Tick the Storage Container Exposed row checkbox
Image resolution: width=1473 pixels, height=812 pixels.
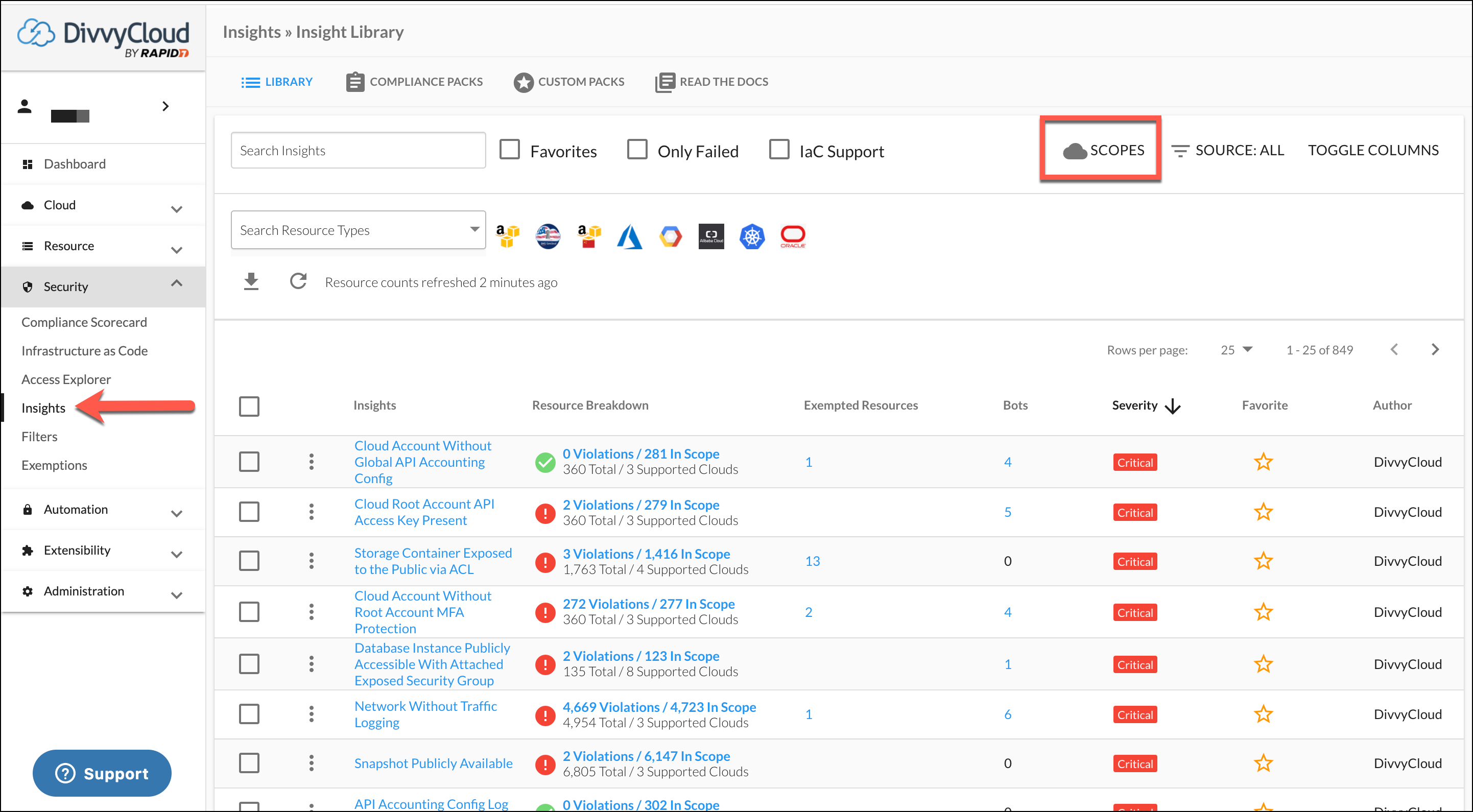[x=249, y=561]
